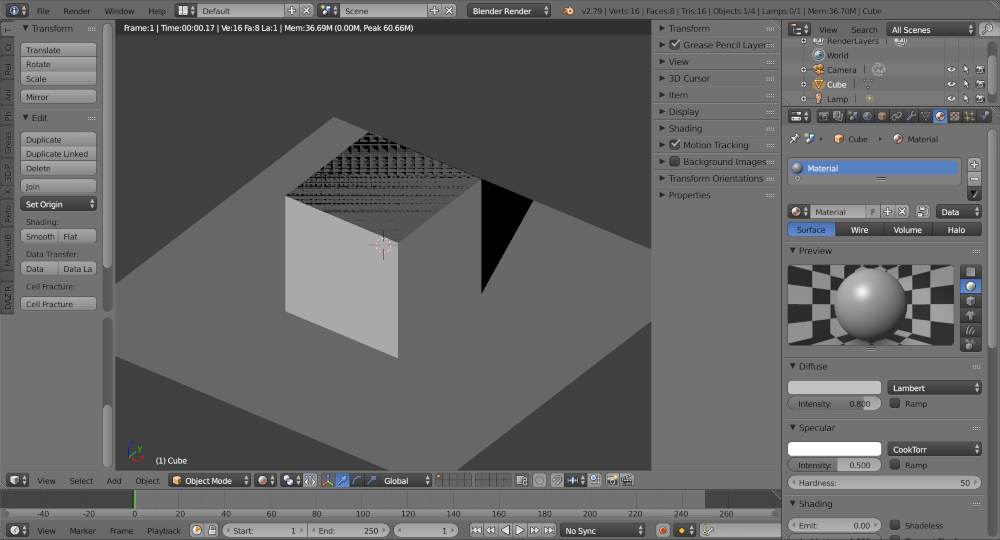This screenshot has height=540, width=1000.
Task: Click the rotate manipulator arc icon
Action: (357, 481)
